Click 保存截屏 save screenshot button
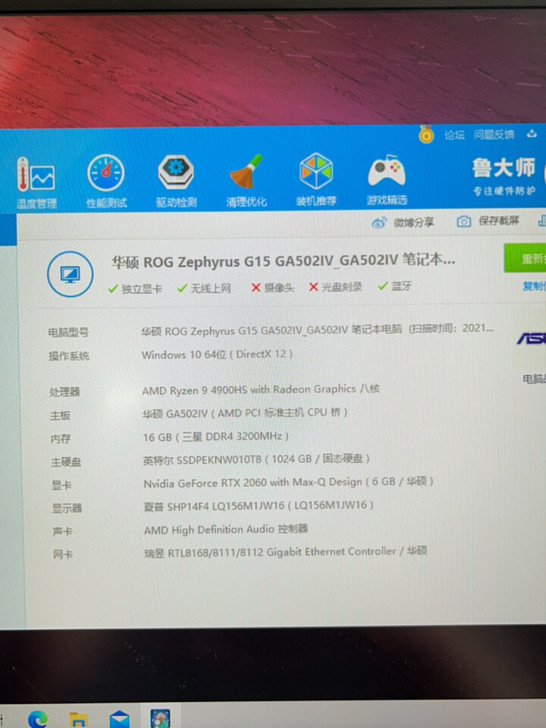Viewport: 546px width, 728px height. (x=488, y=221)
